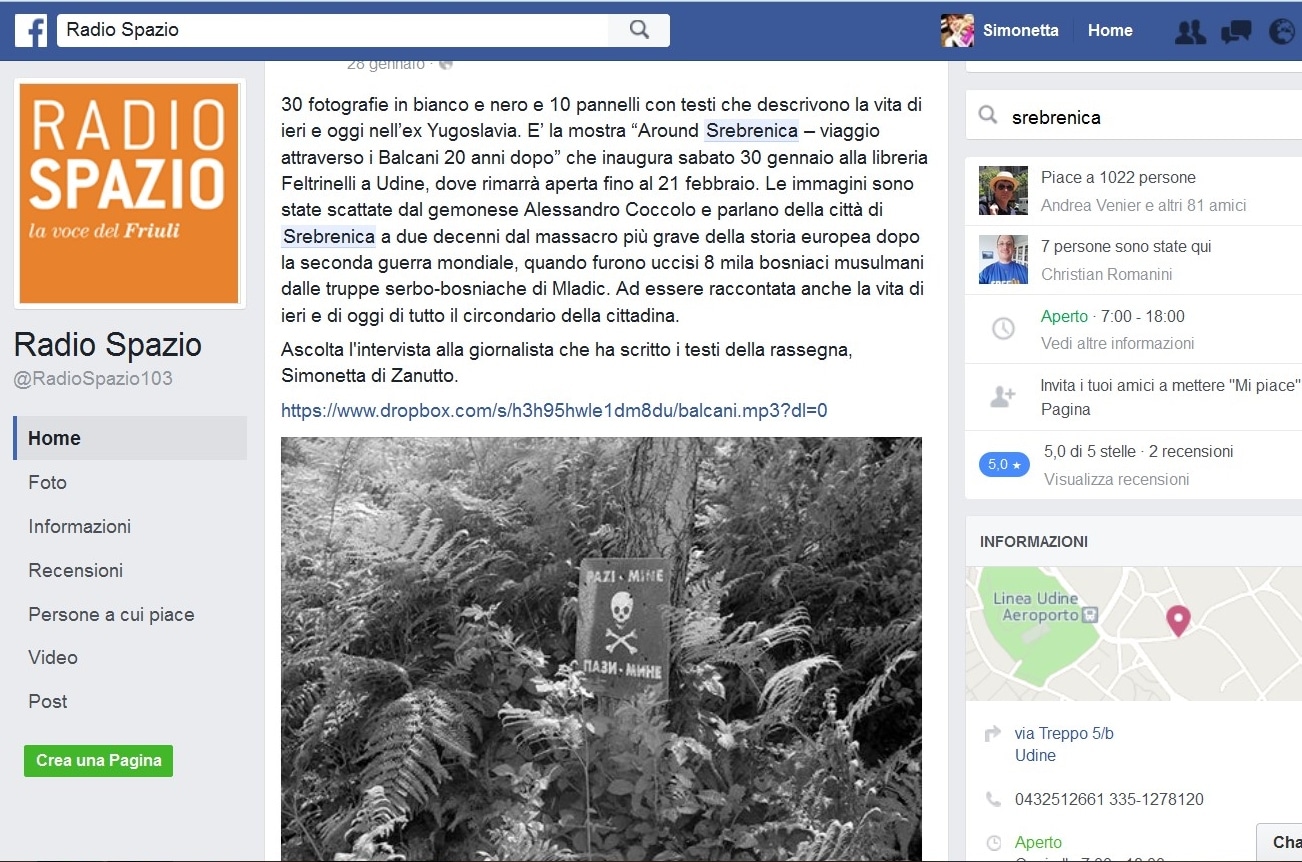Image resolution: width=1302 pixels, height=862 pixels.
Task: Click the magnifier search button in top bar
Action: coord(639,30)
